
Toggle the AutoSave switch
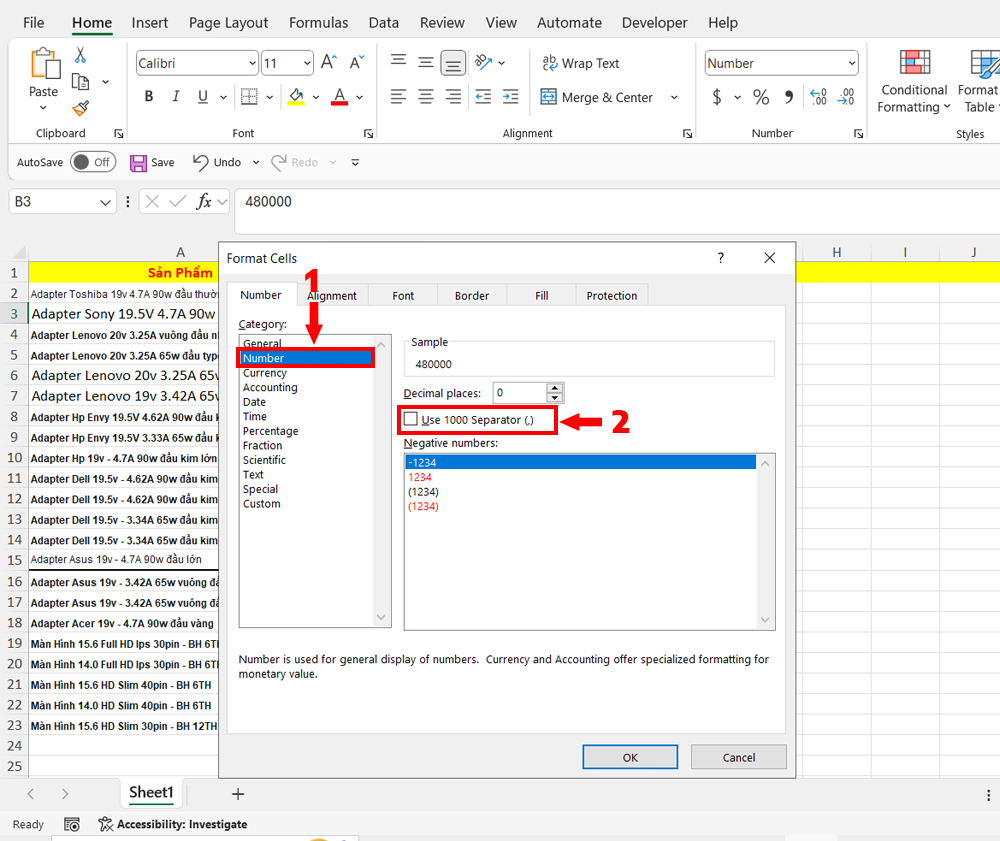coord(92,162)
